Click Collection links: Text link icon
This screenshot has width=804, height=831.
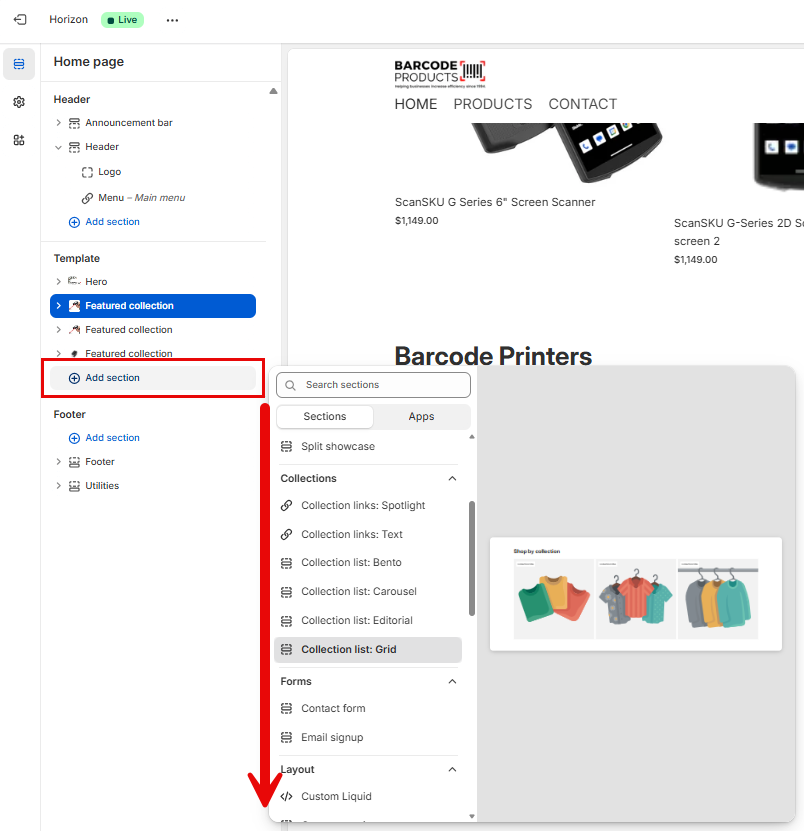[x=286, y=534]
